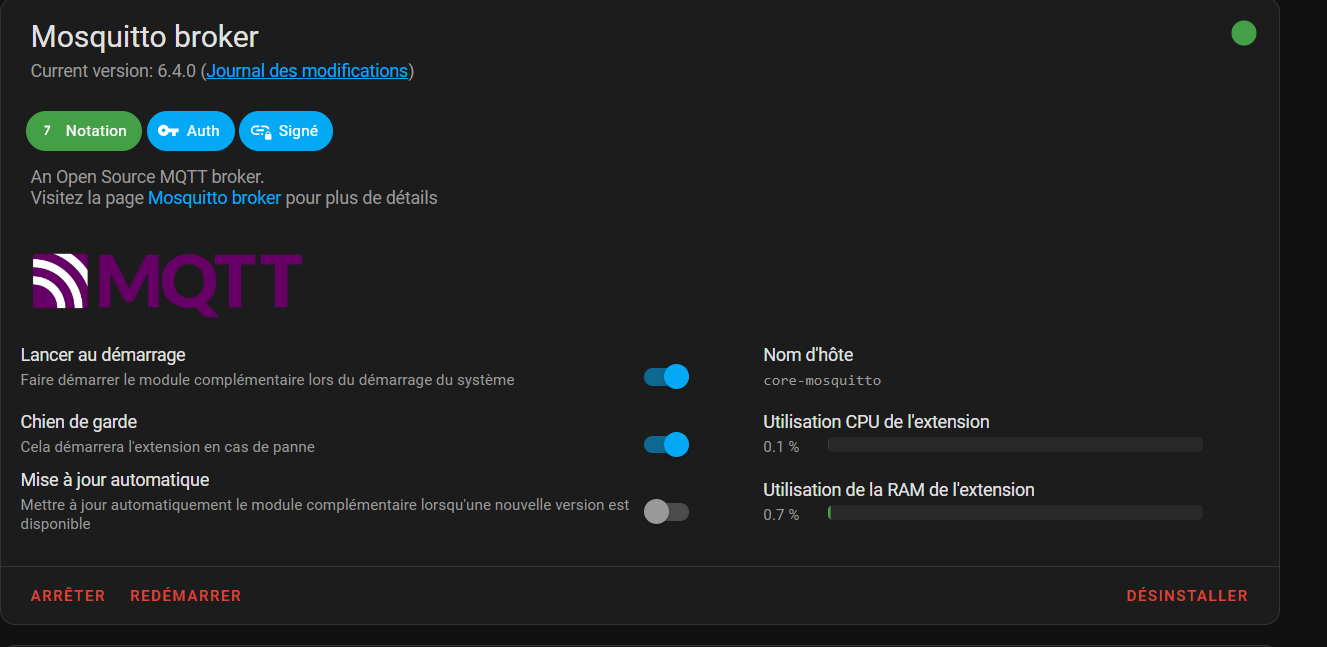Click the MQTT logo image
The image size is (1327, 647).
click(x=167, y=283)
